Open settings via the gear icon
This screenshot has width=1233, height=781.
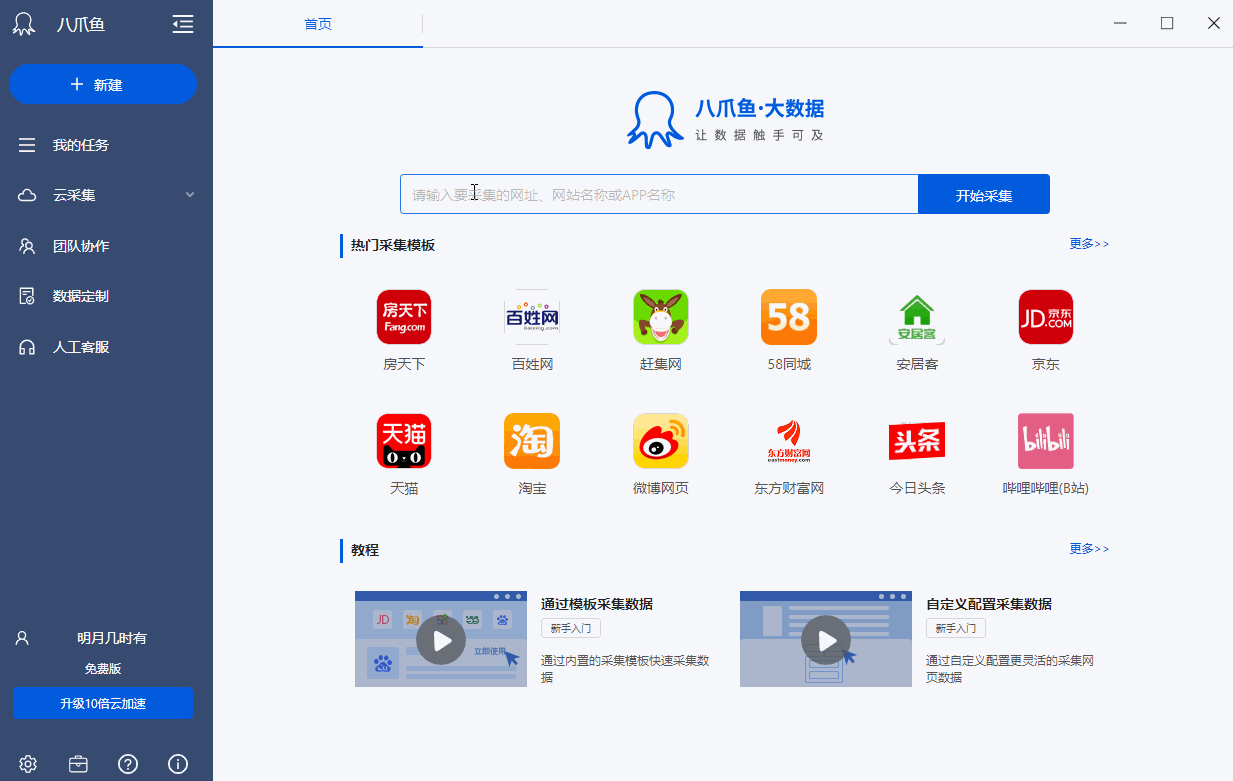[x=28, y=764]
